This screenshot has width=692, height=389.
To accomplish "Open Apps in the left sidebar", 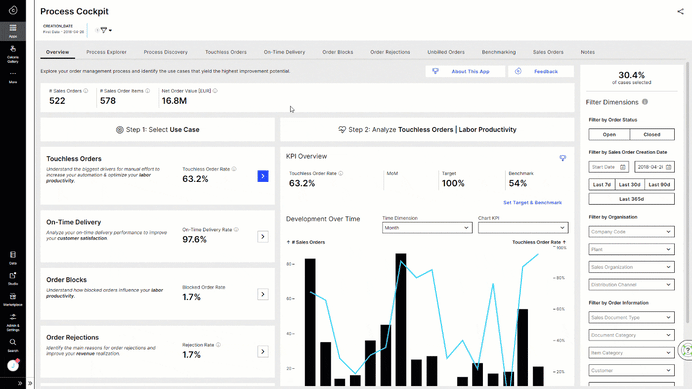I will tap(13, 31).
